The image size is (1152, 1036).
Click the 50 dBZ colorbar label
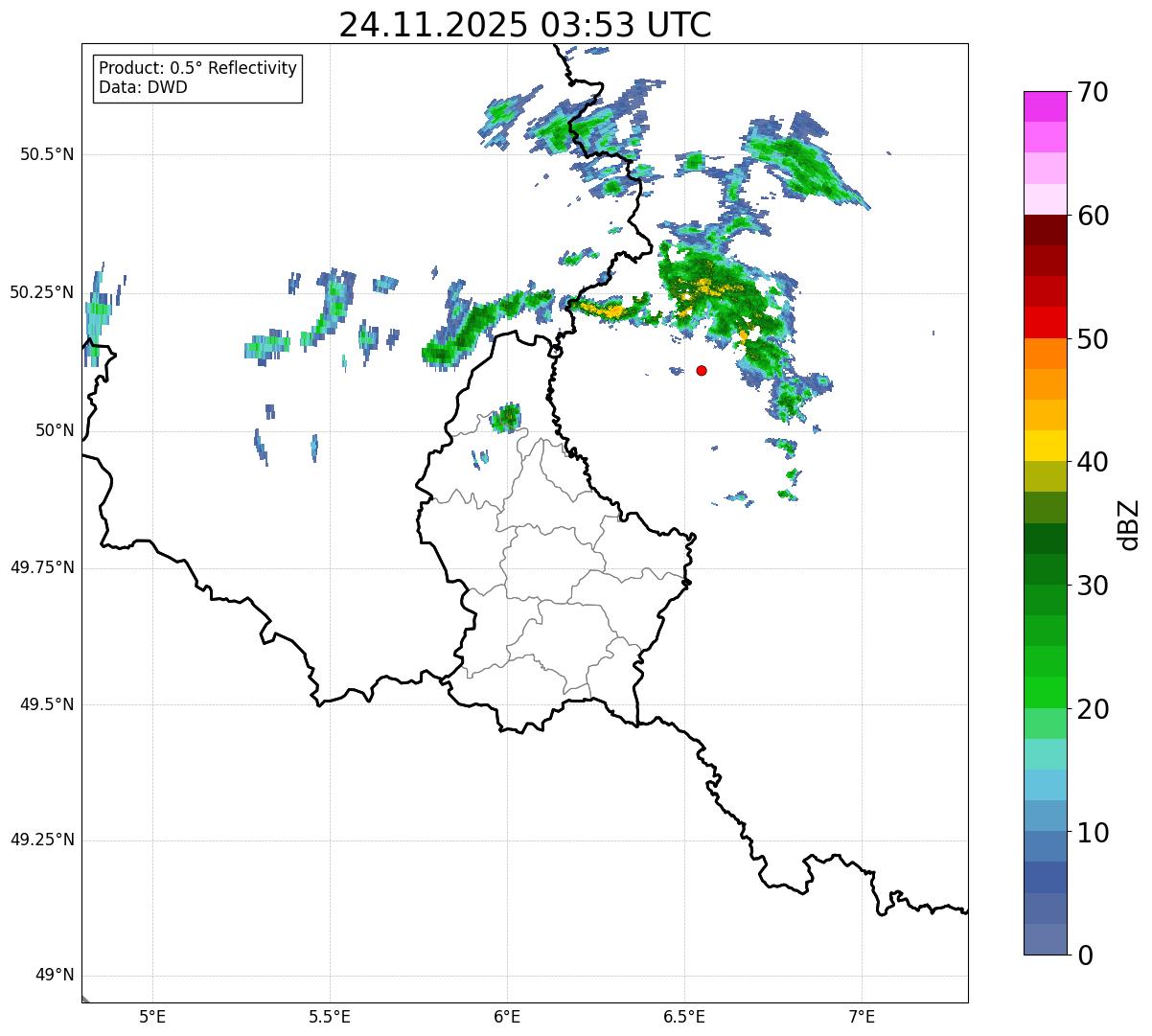click(1092, 339)
